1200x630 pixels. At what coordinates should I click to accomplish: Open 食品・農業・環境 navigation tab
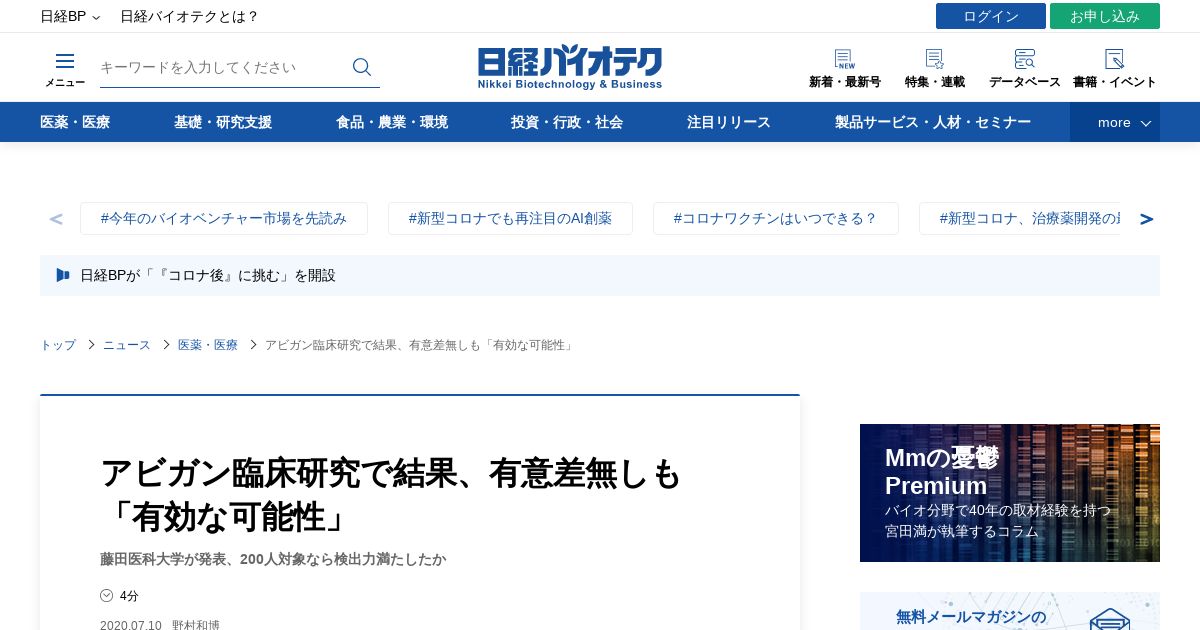(x=392, y=122)
